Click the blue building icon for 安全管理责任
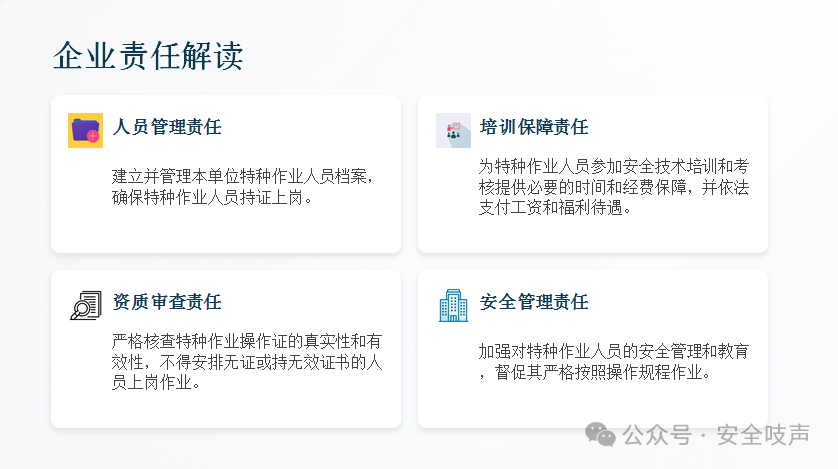This screenshot has height=469, width=838. [x=453, y=304]
